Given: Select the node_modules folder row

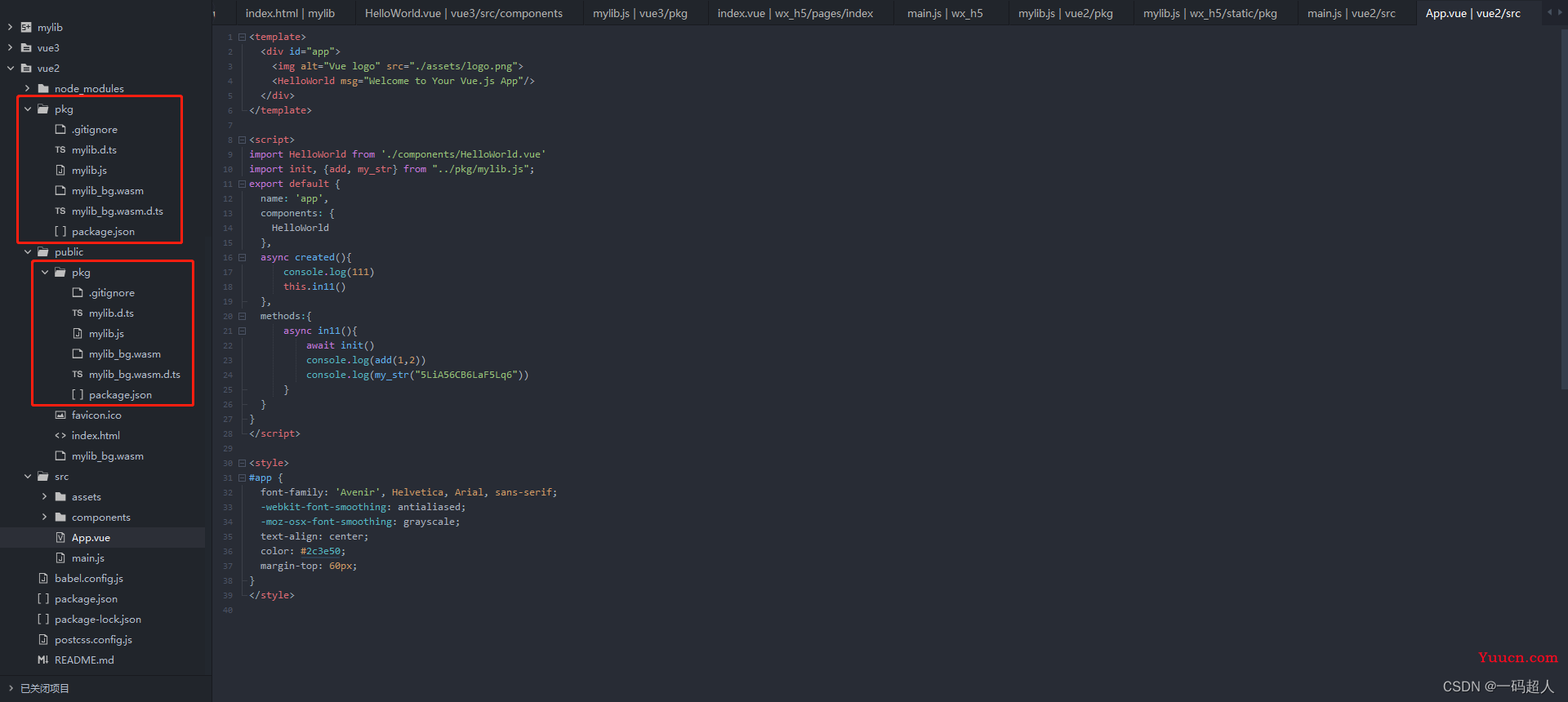Looking at the screenshot, I should click(x=103, y=88).
